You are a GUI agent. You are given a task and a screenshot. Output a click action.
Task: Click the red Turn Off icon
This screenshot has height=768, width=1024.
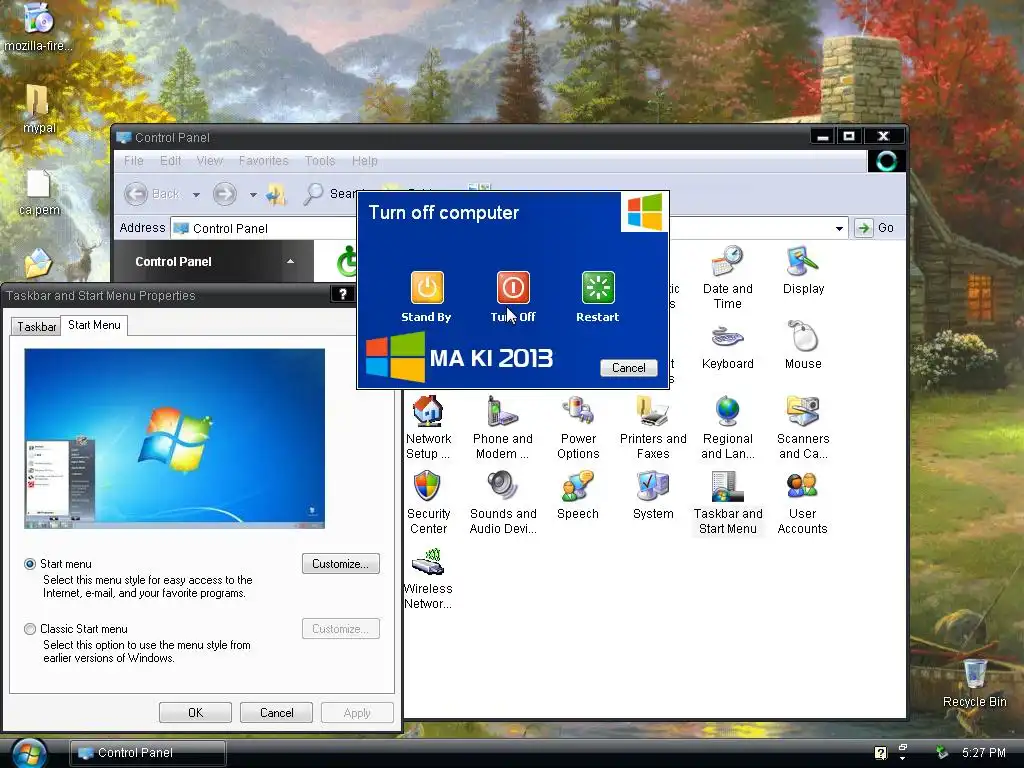tap(513, 288)
